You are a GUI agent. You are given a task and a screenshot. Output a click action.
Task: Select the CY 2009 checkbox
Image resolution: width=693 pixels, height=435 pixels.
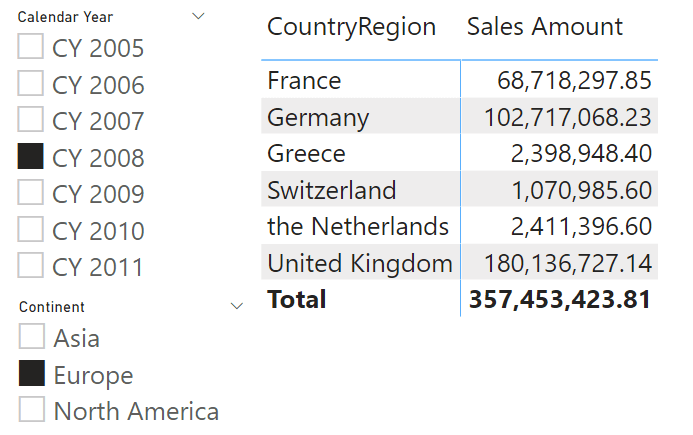pyautogui.click(x=30, y=192)
